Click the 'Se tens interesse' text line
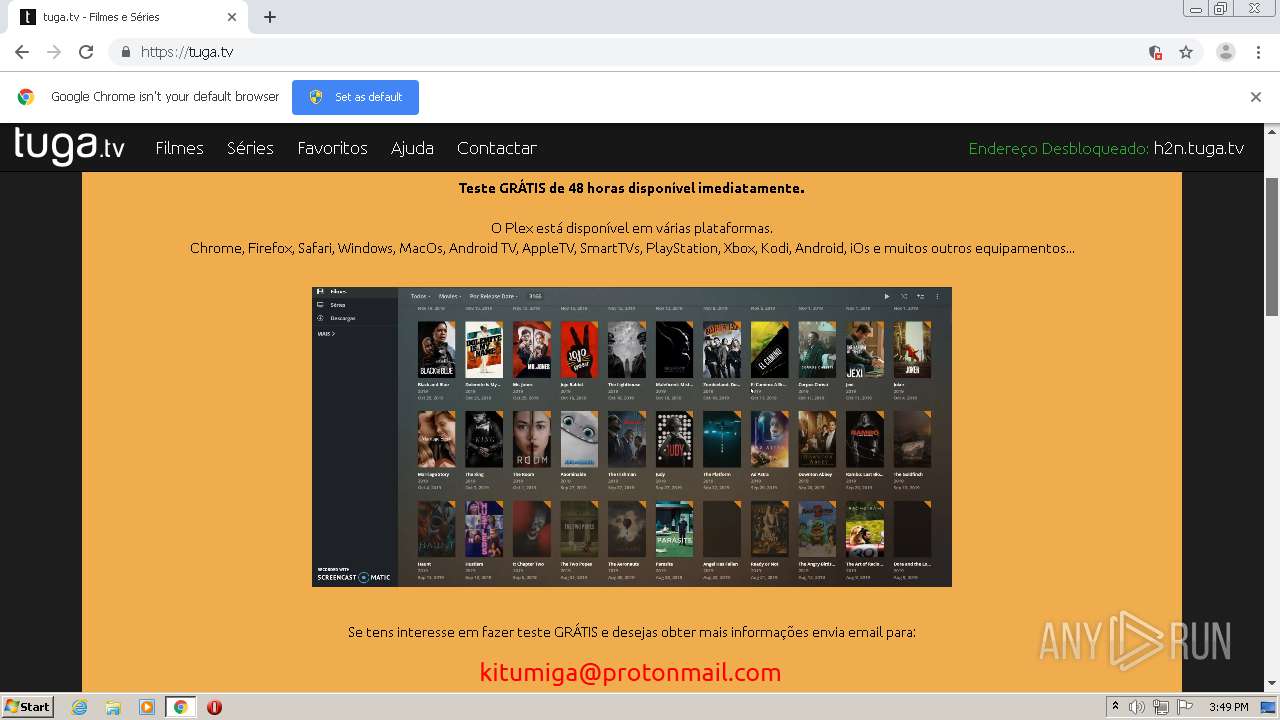This screenshot has width=1280, height=720. [632, 632]
